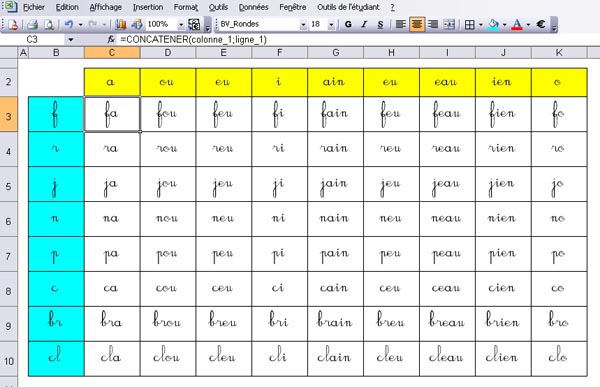Click the standard toolbar options arrow
The height and width of the screenshot is (387, 600).
[x=207, y=25]
